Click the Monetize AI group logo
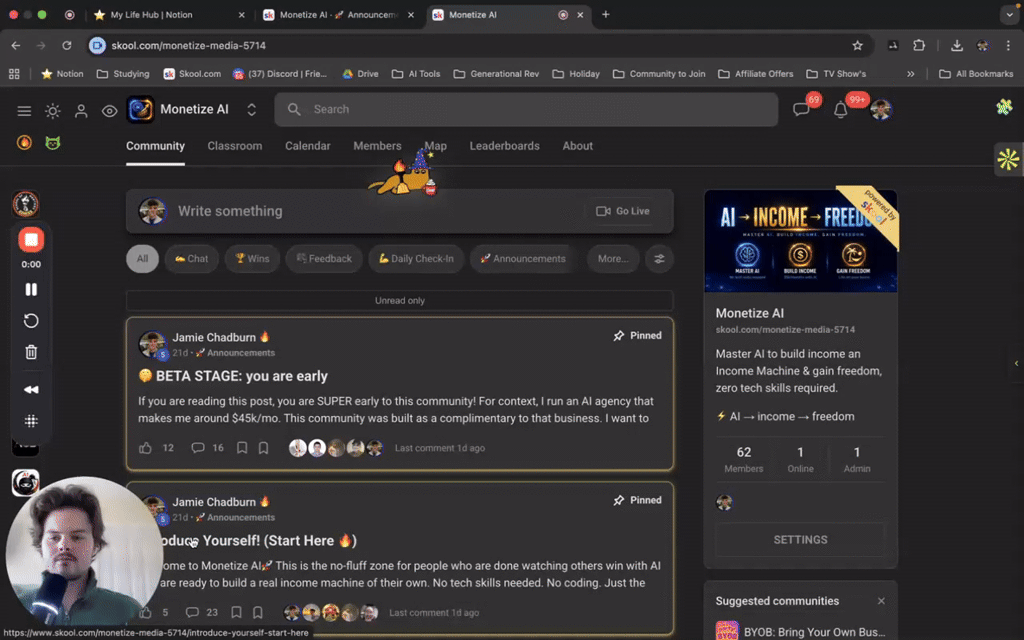This screenshot has height=640, width=1024. [x=140, y=110]
